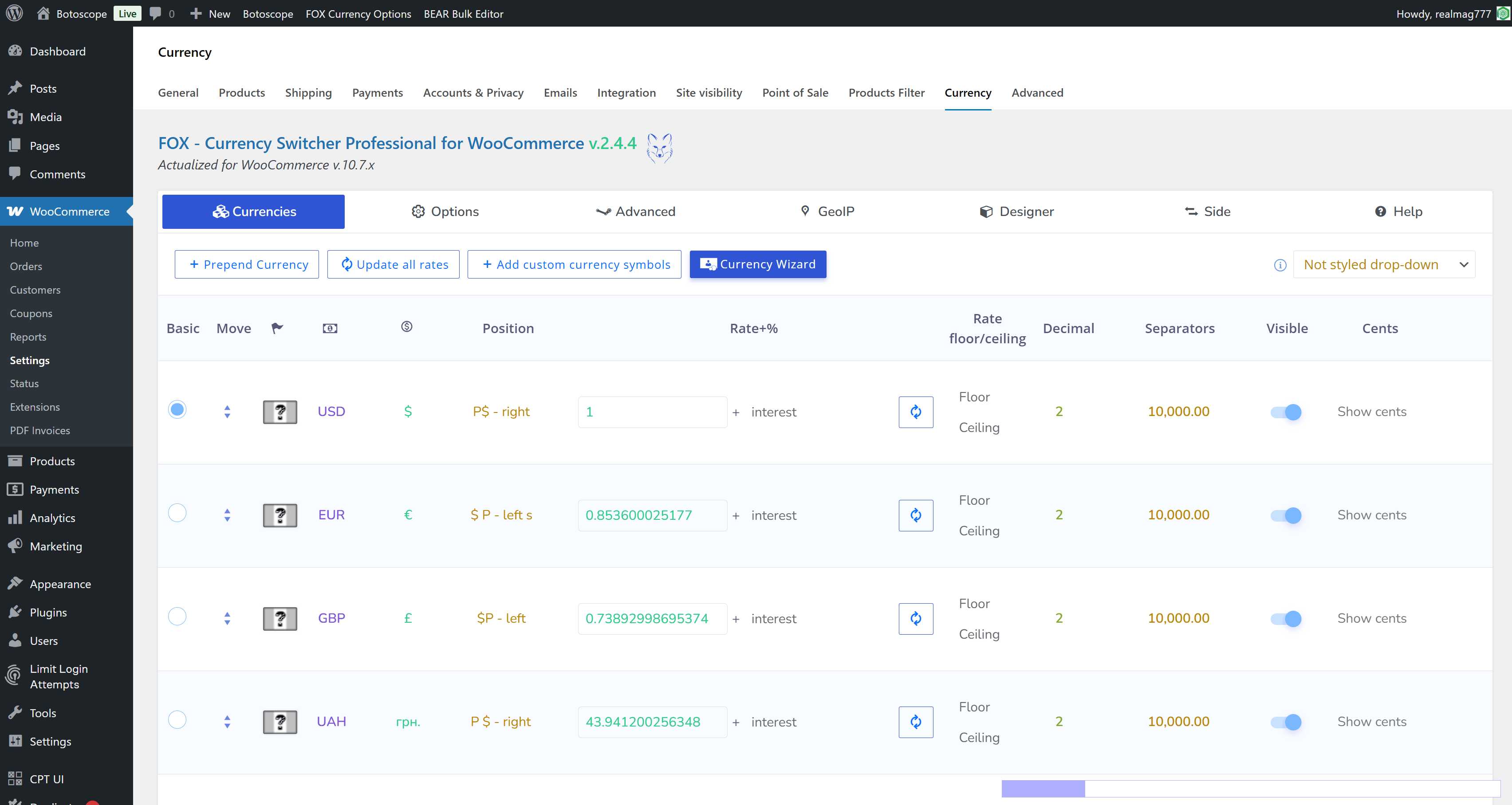Click the flag placeholder image for GBP

coord(280,618)
